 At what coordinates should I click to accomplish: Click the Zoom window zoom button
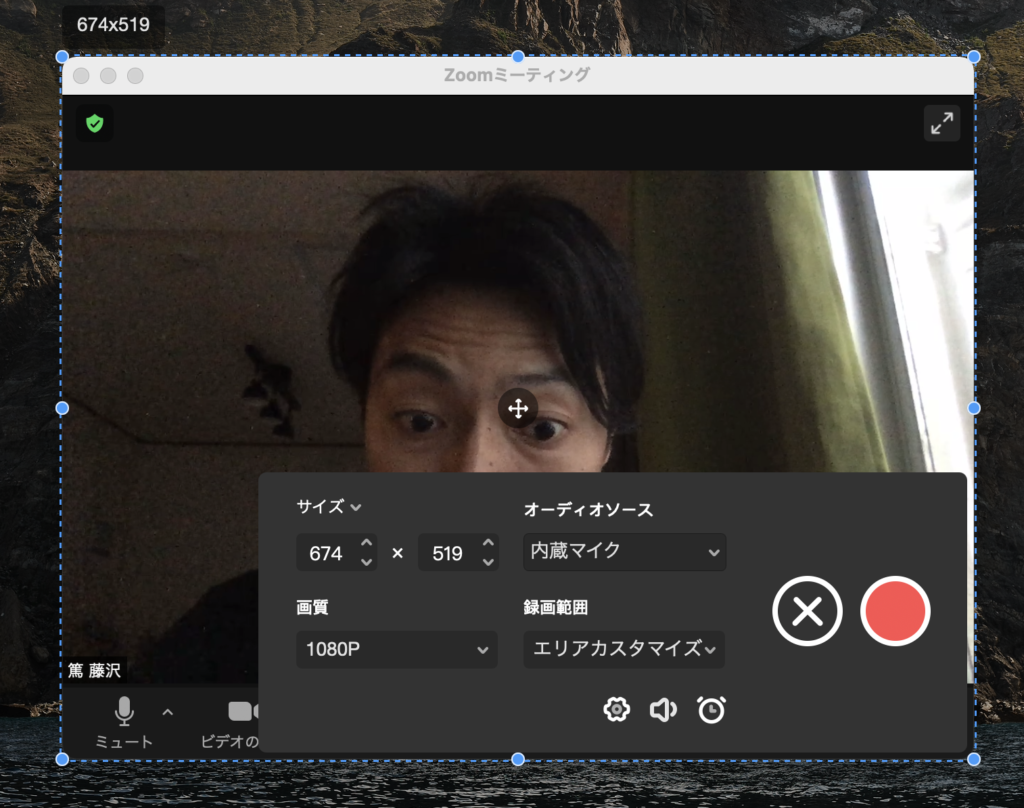coord(135,76)
